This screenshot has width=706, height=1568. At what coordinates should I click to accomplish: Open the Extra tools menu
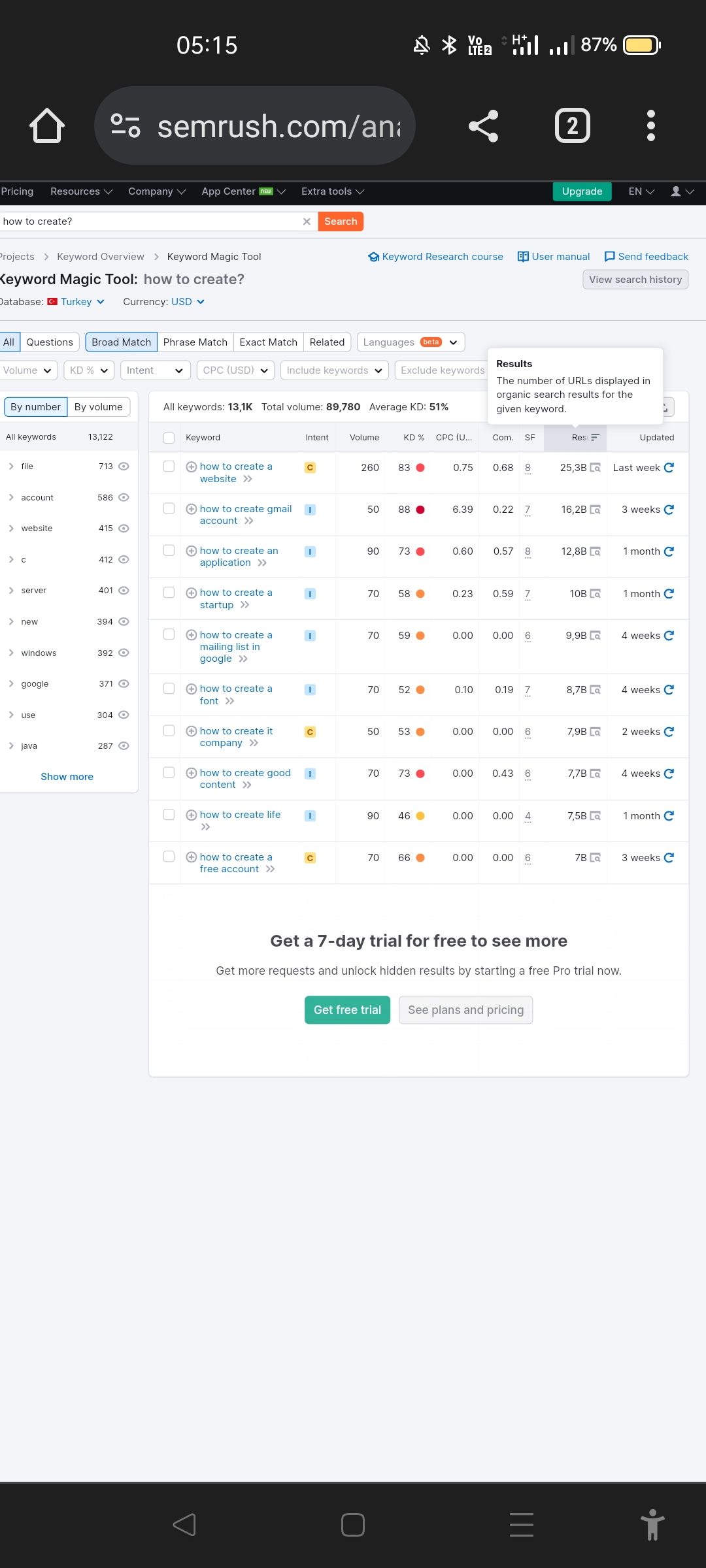(332, 191)
